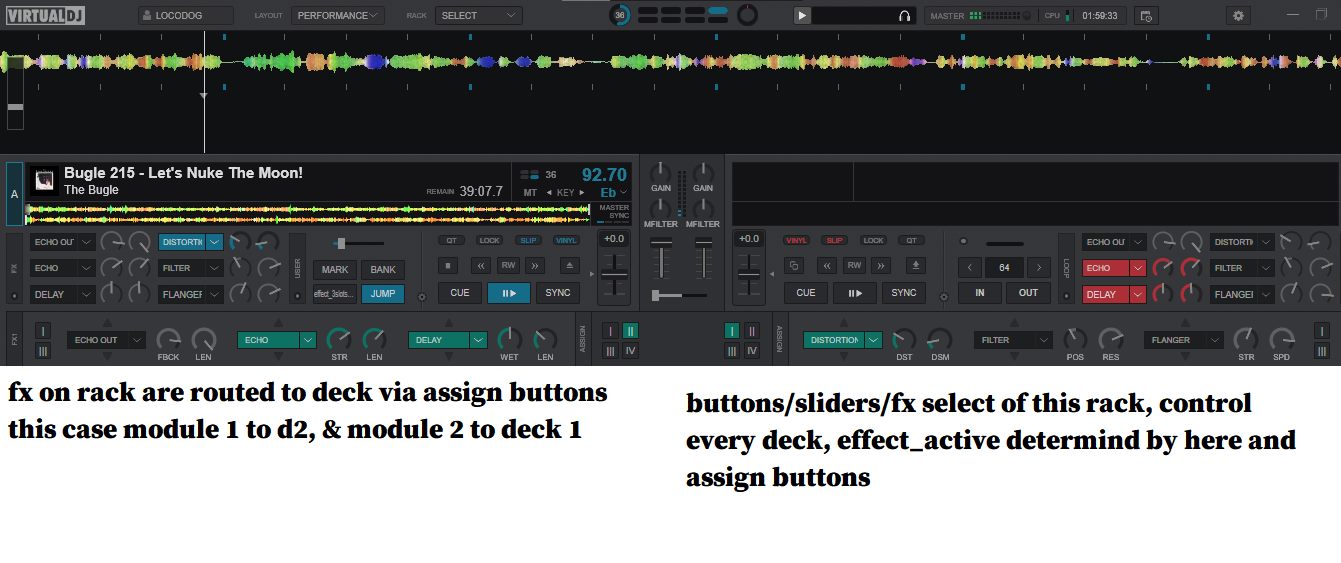Viewport: 1341px width, 563px height.
Task: Click the loop IN button on right deck
Action: 980,293
